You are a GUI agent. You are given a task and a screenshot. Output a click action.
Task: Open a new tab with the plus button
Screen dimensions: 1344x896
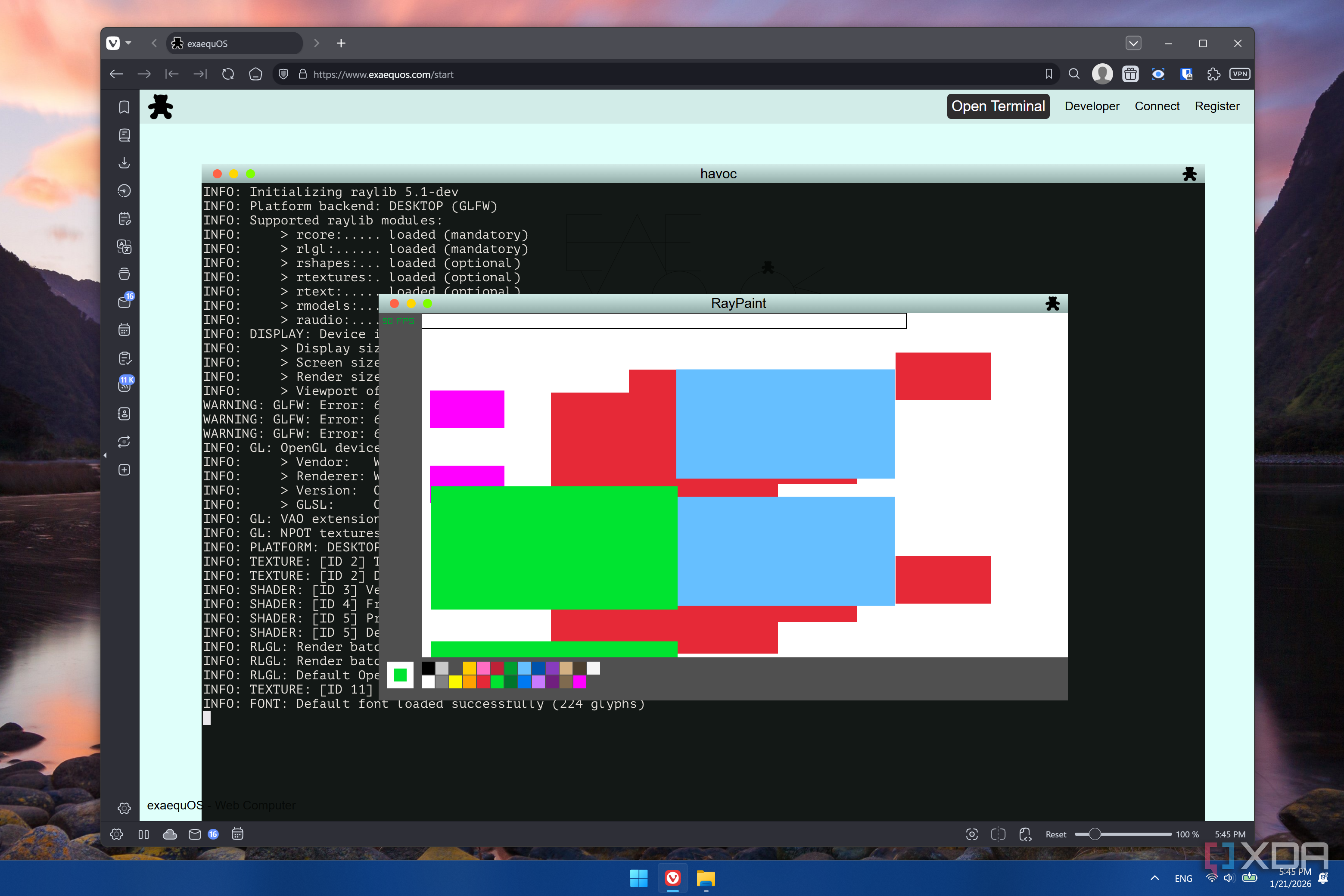pos(341,44)
